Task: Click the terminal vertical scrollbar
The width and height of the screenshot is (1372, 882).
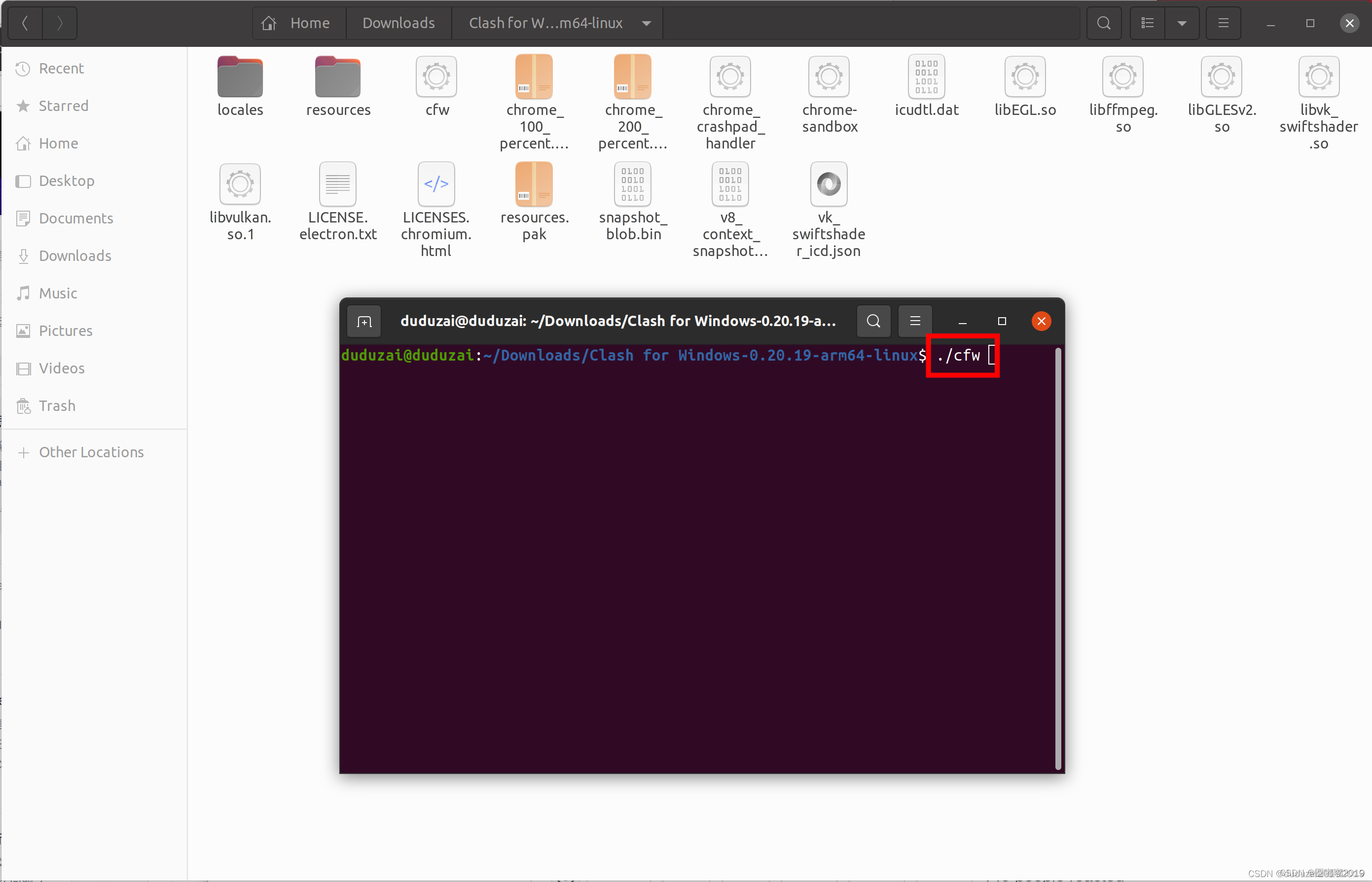Action: (x=1058, y=558)
